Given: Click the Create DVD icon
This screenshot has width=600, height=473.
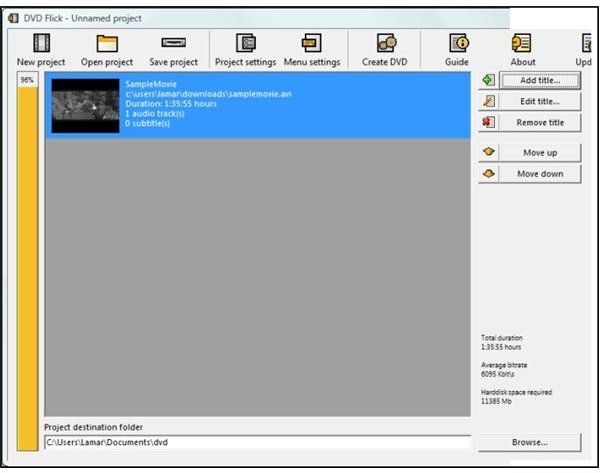Looking at the screenshot, I should pos(386,43).
